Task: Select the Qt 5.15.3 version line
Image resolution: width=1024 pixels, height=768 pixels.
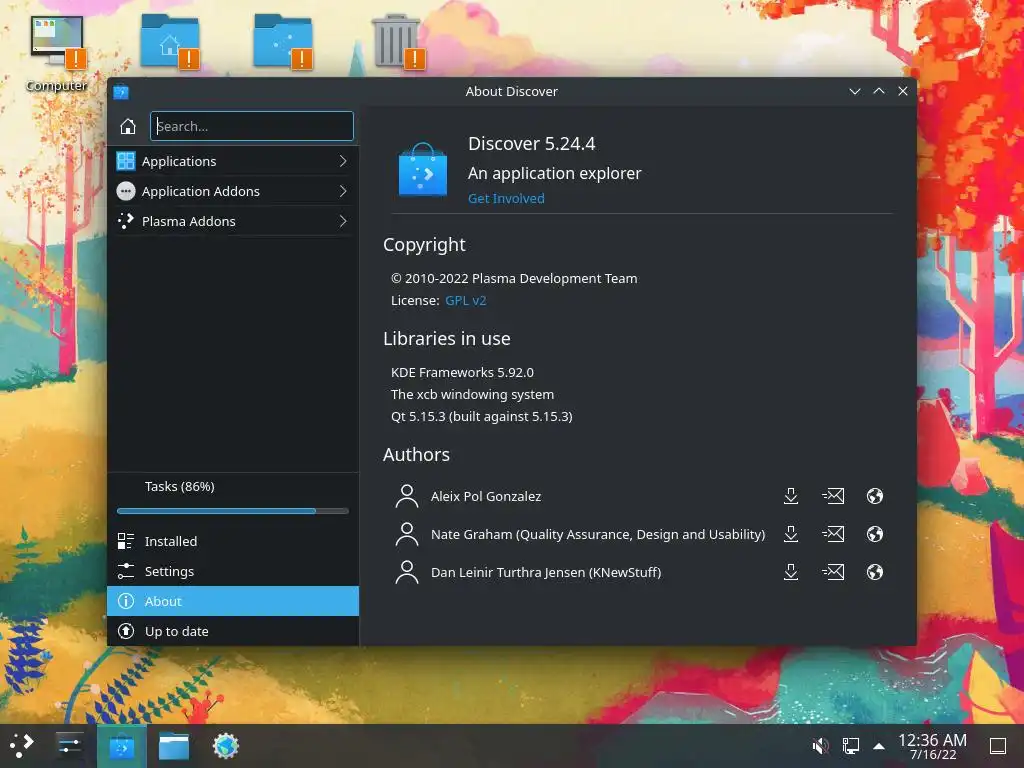Action: pos(481,417)
